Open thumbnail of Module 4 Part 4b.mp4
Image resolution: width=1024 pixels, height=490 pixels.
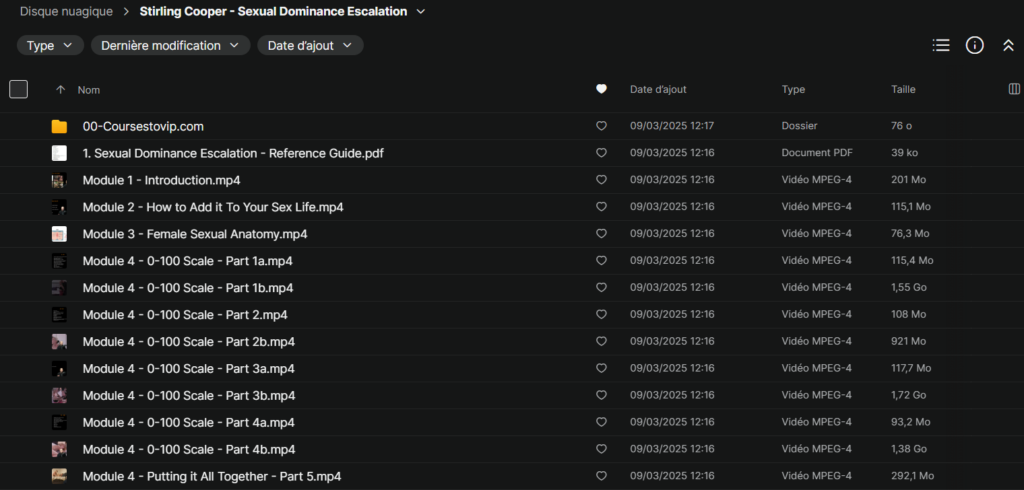tap(59, 449)
